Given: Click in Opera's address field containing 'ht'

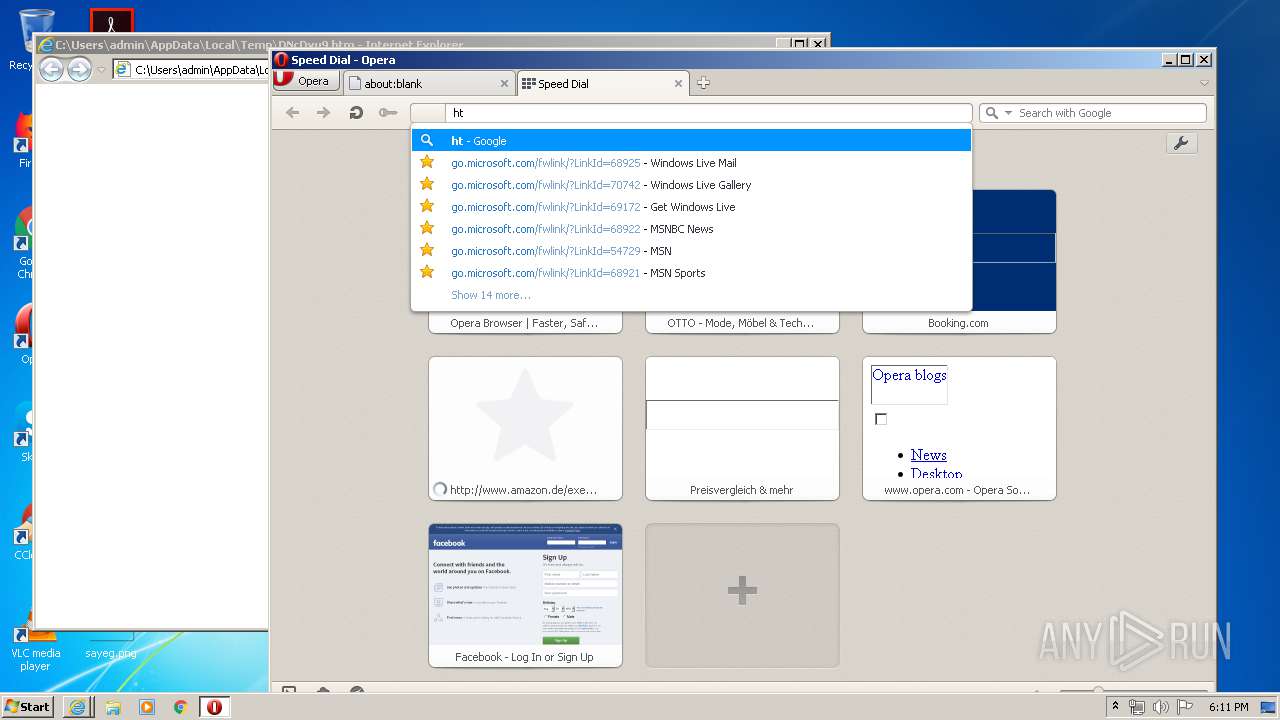Looking at the screenshot, I should [708, 113].
